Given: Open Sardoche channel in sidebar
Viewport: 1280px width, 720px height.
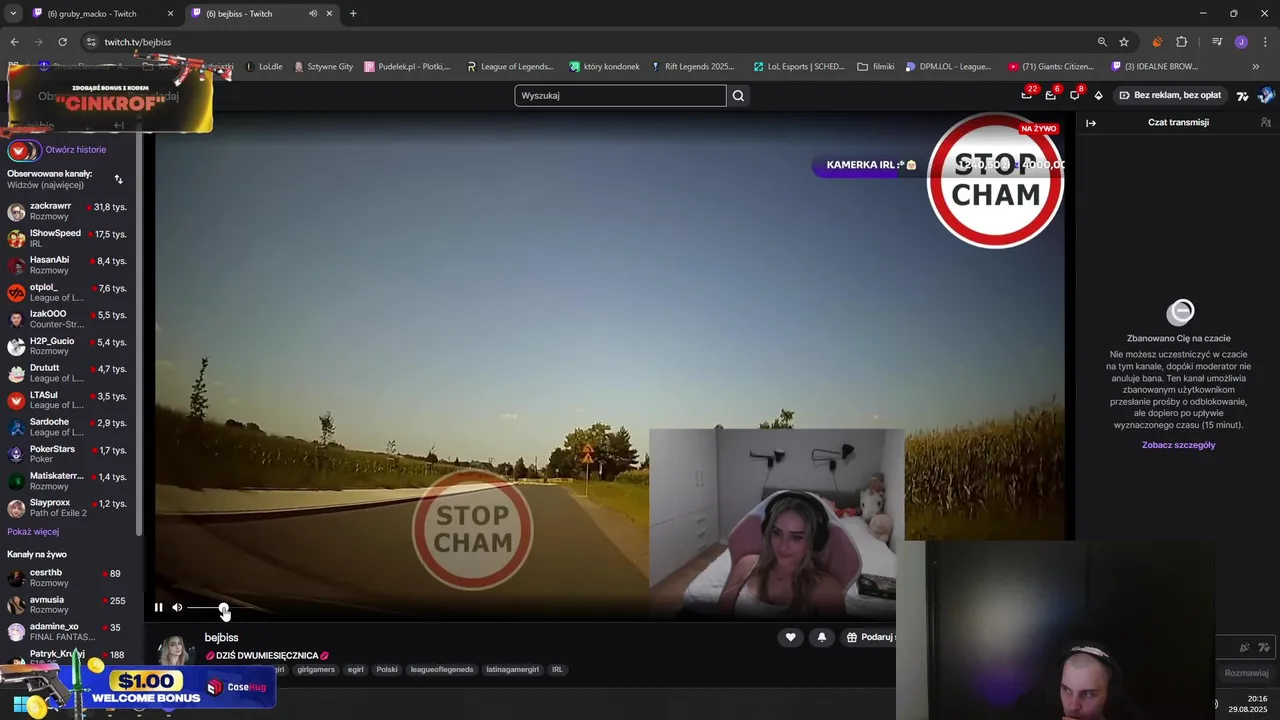Looking at the screenshot, I should click(x=68, y=427).
